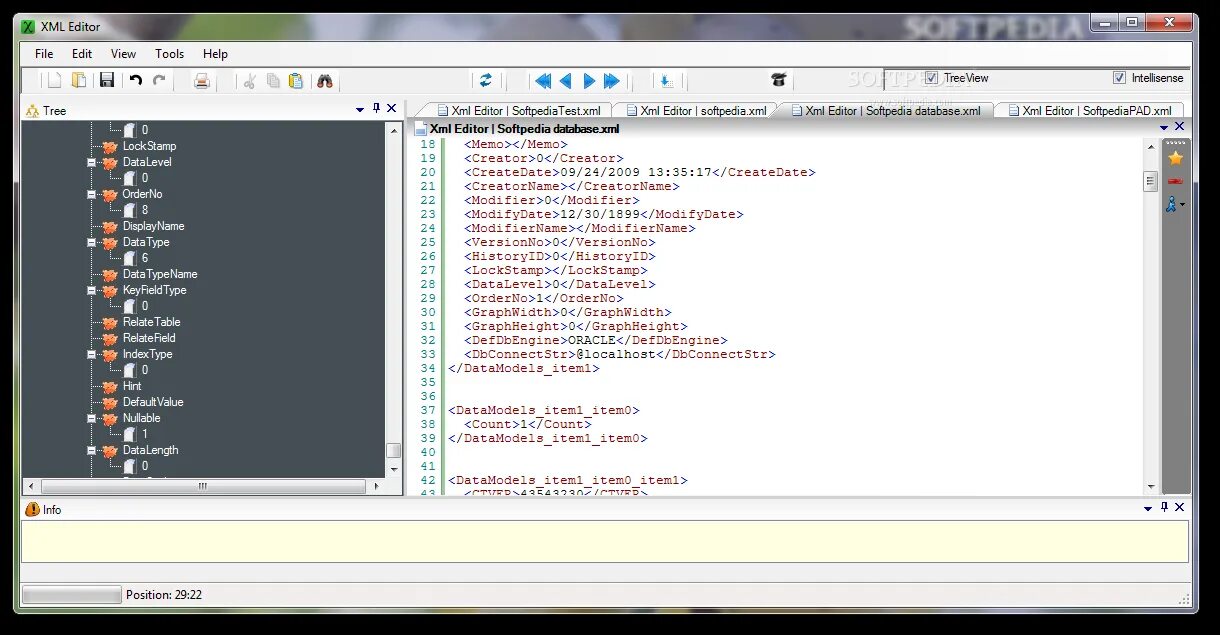The image size is (1220, 635).
Task: Click the red icon in the right sidebar
Action: 1175,181
